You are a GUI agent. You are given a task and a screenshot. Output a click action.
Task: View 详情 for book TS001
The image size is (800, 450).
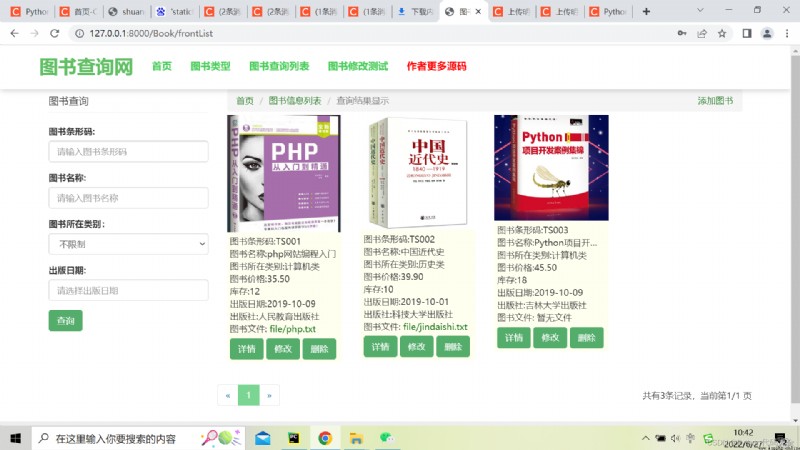[246, 349]
